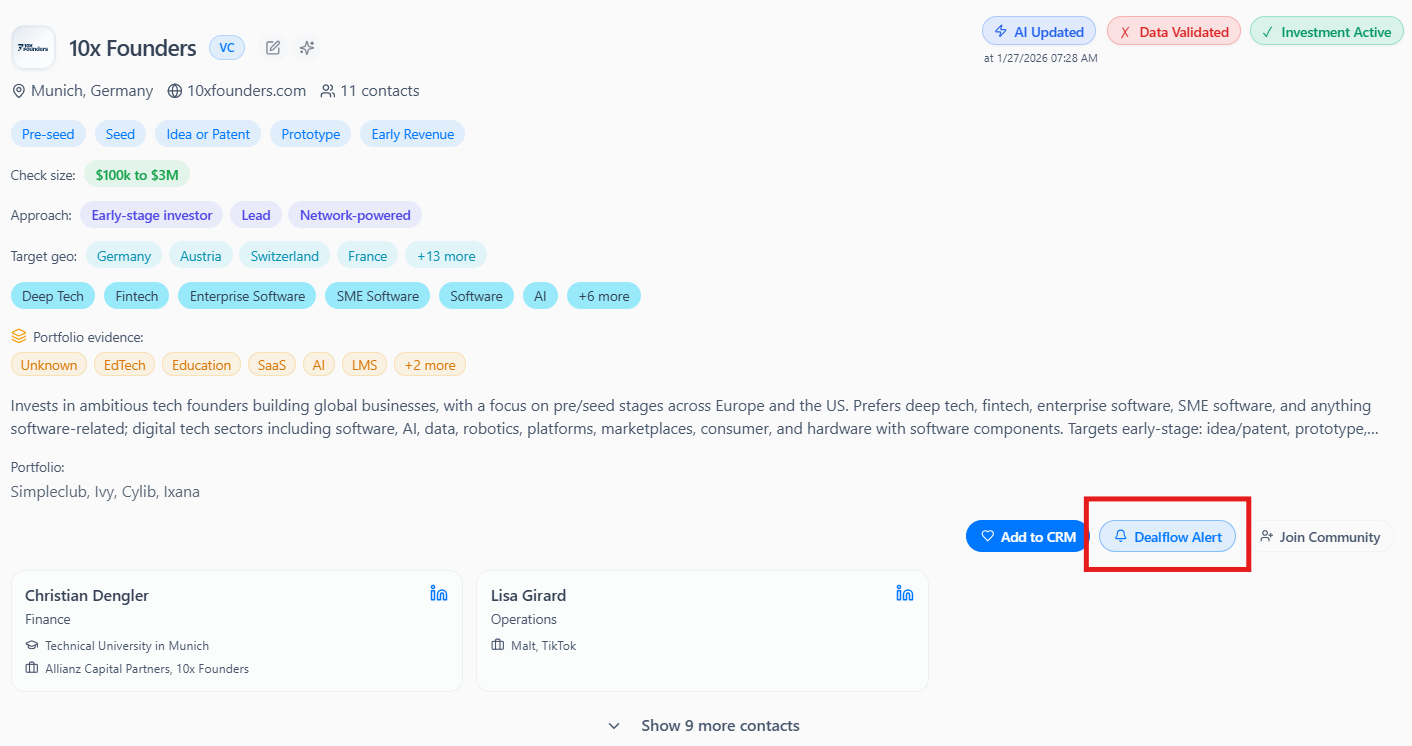Click the Join Community button

1320,537
